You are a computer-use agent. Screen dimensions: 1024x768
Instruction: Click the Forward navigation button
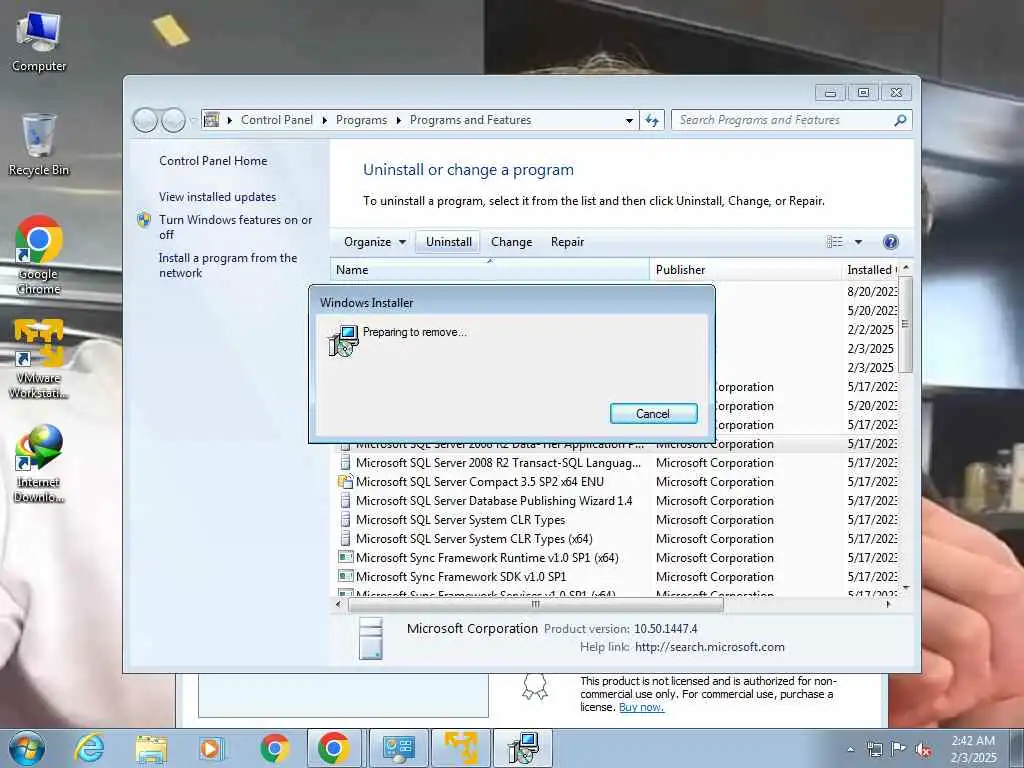tap(173, 120)
